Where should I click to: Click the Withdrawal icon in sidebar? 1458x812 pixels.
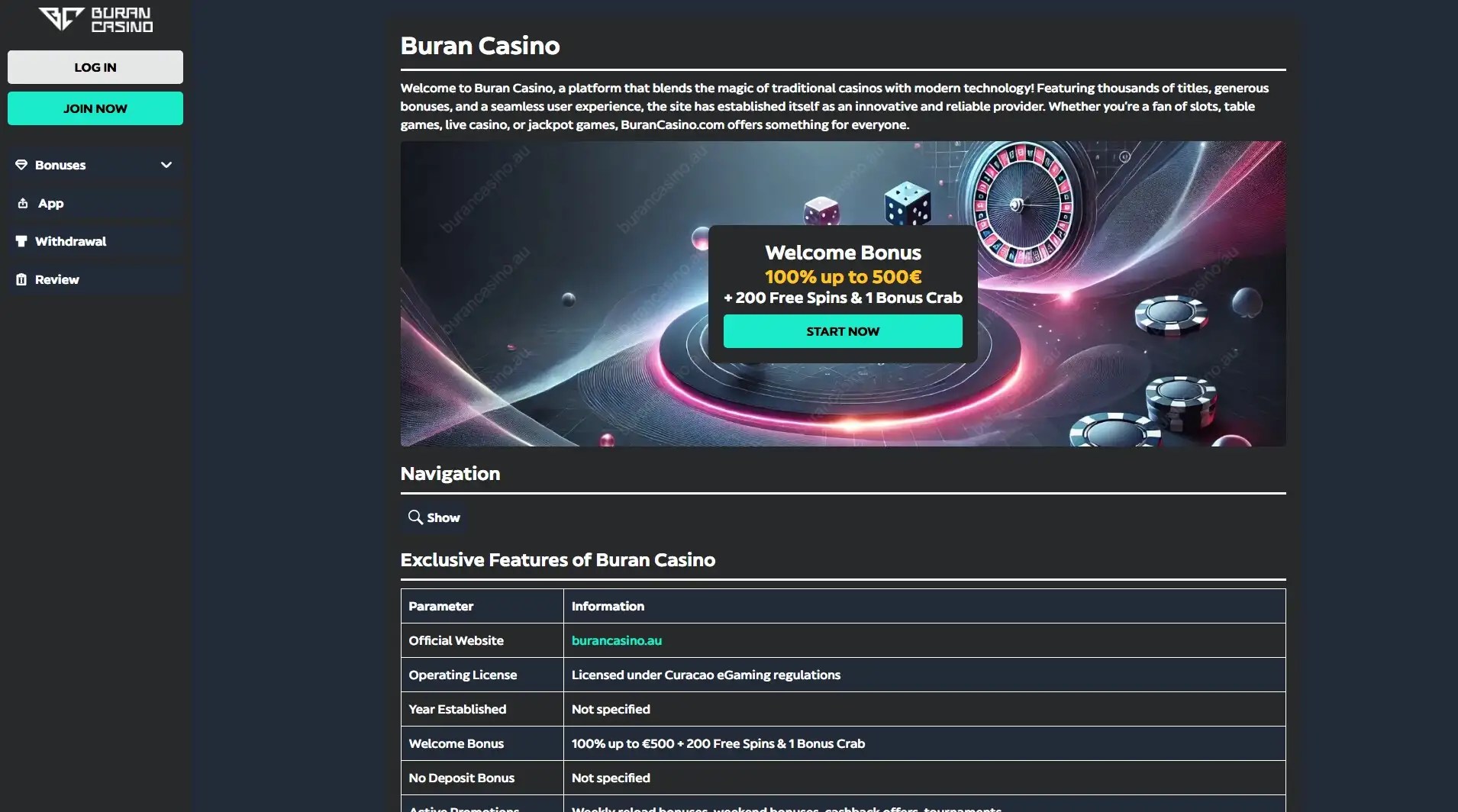(21, 241)
